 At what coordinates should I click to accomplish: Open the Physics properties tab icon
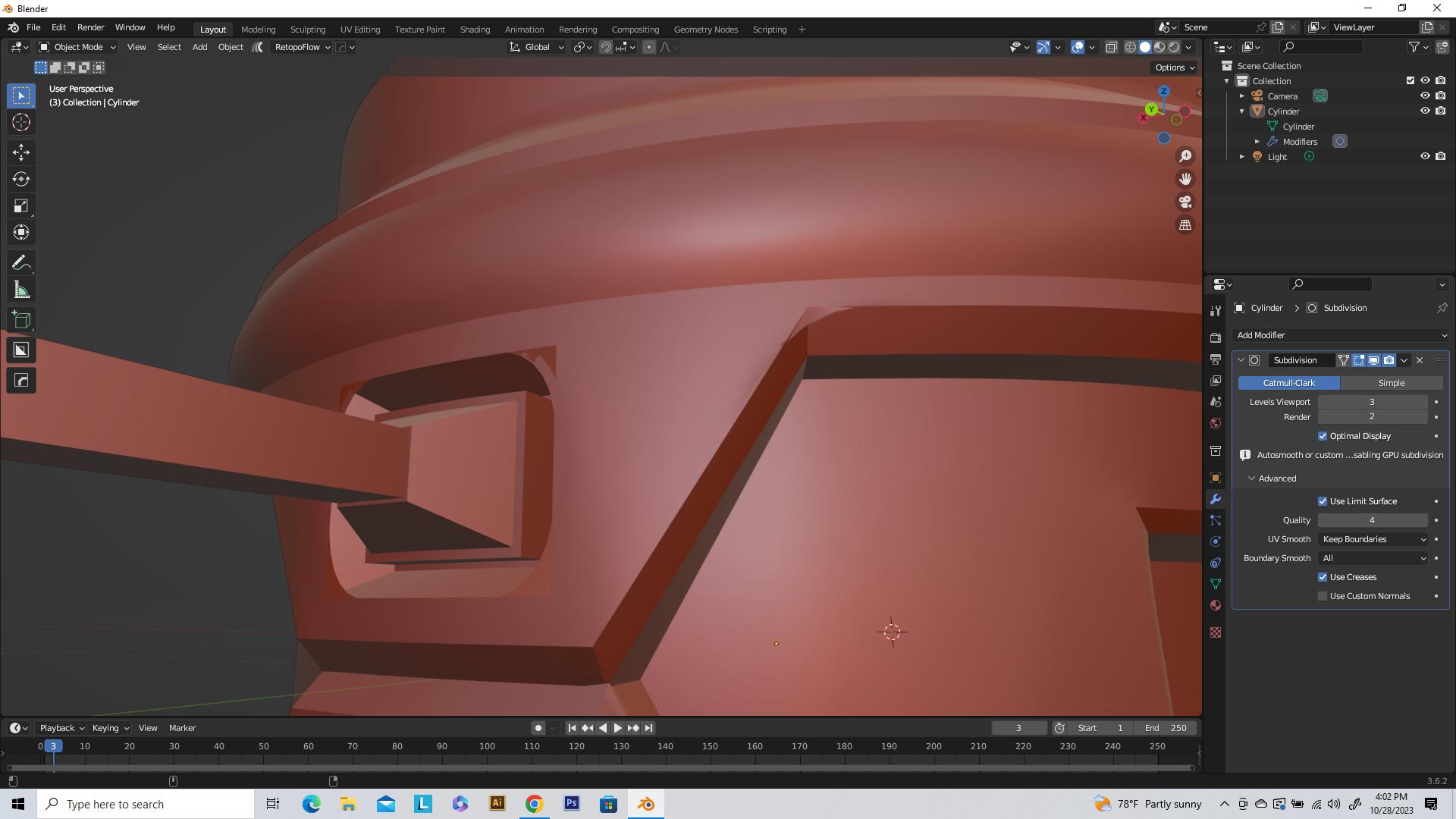tap(1216, 541)
